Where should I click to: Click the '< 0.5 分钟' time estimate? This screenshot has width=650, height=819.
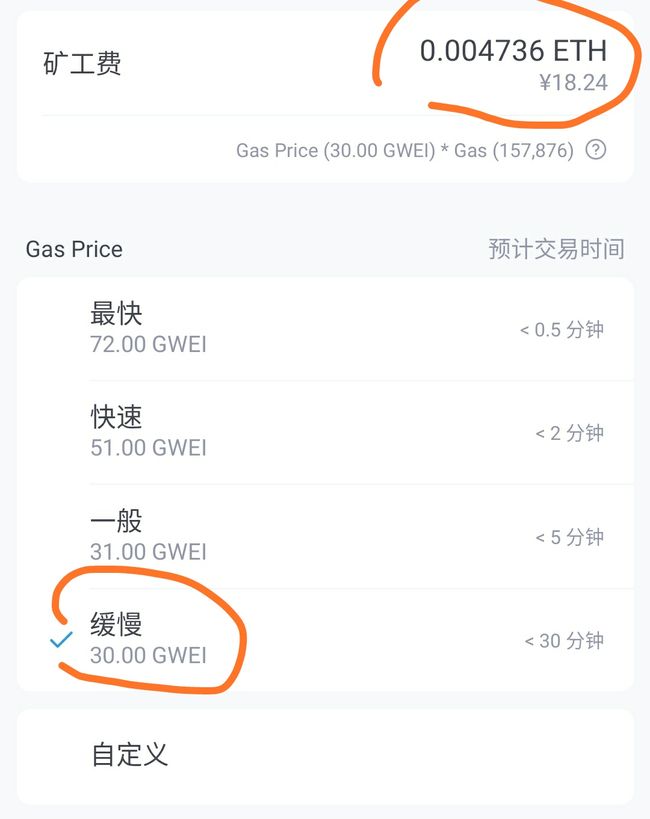pyautogui.click(x=562, y=330)
